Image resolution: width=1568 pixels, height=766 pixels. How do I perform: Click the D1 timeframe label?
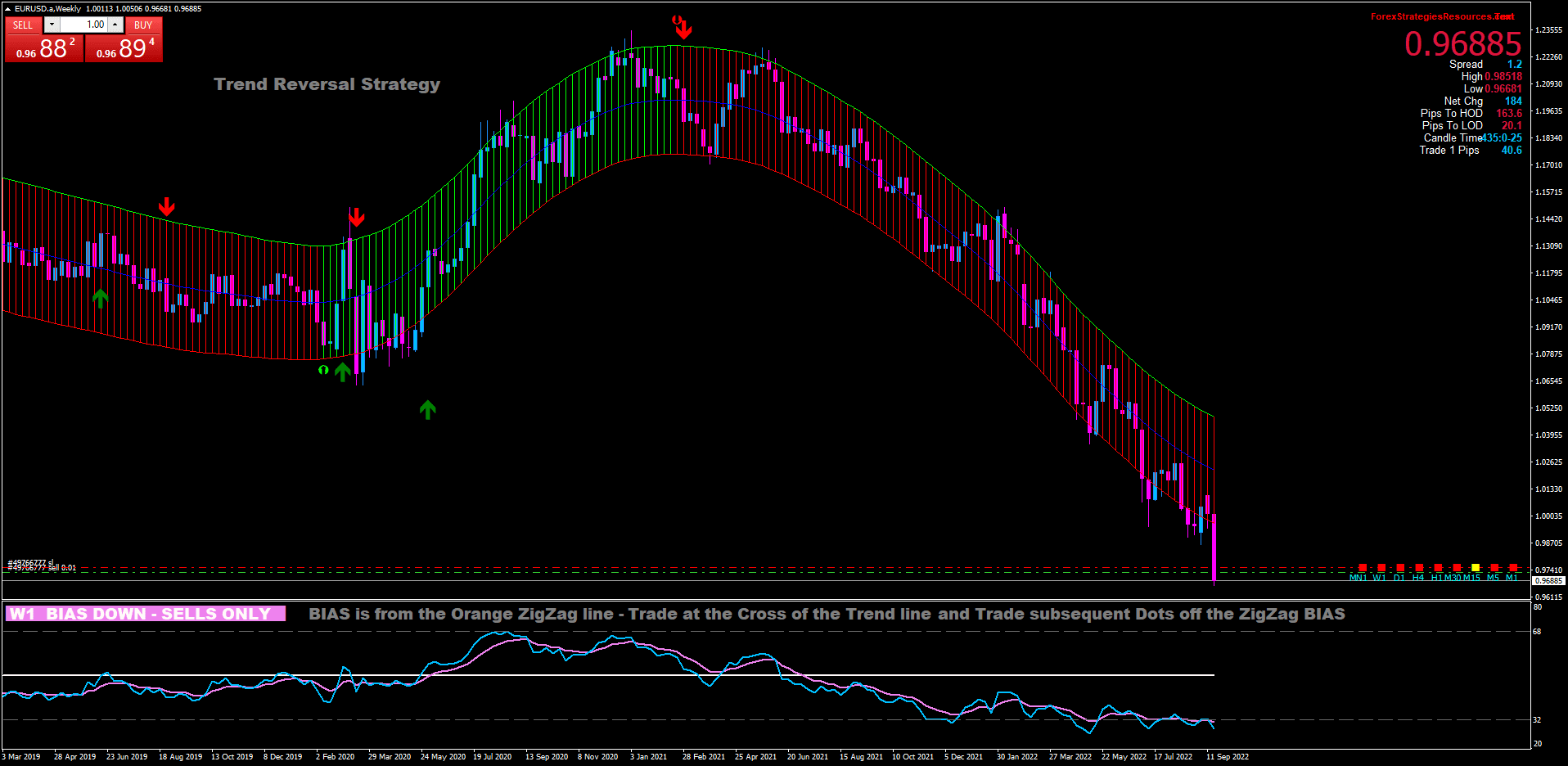point(1399,578)
